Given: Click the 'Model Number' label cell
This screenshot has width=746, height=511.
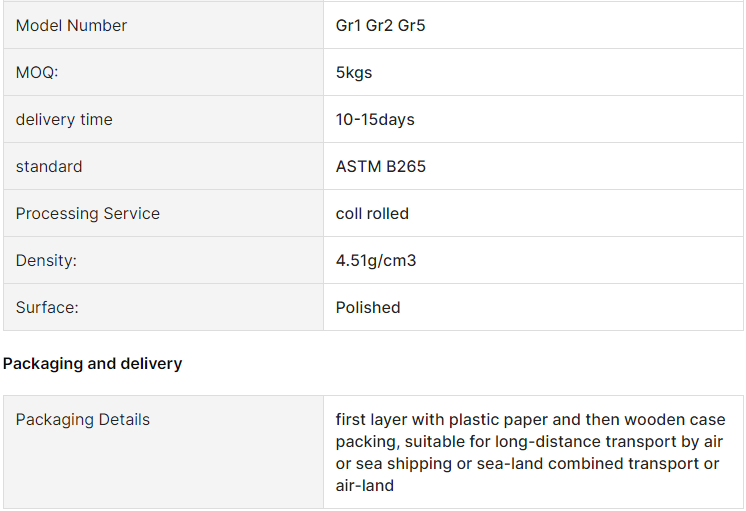Looking at the screenshot, I should click(71, 26).
